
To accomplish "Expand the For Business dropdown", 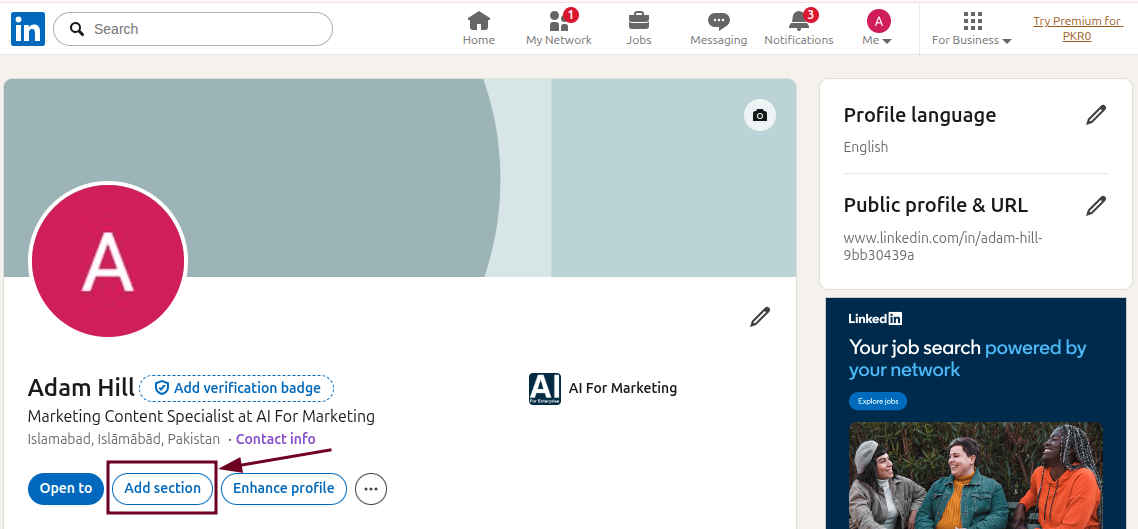I will tap(971, 28).
